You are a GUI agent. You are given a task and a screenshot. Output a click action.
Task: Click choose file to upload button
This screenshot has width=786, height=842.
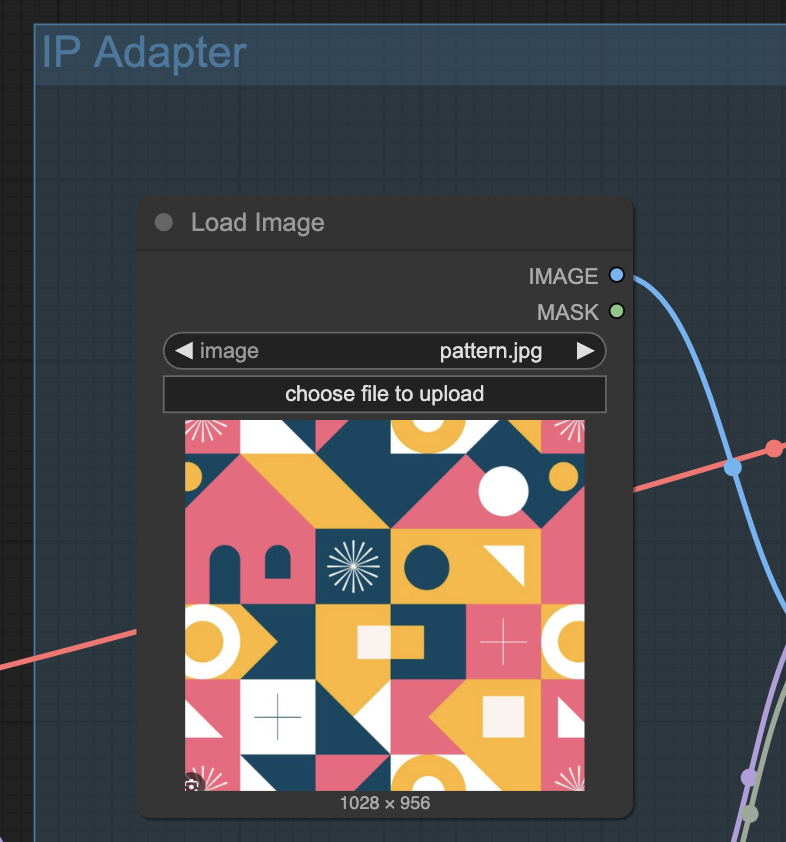point(384,394)
